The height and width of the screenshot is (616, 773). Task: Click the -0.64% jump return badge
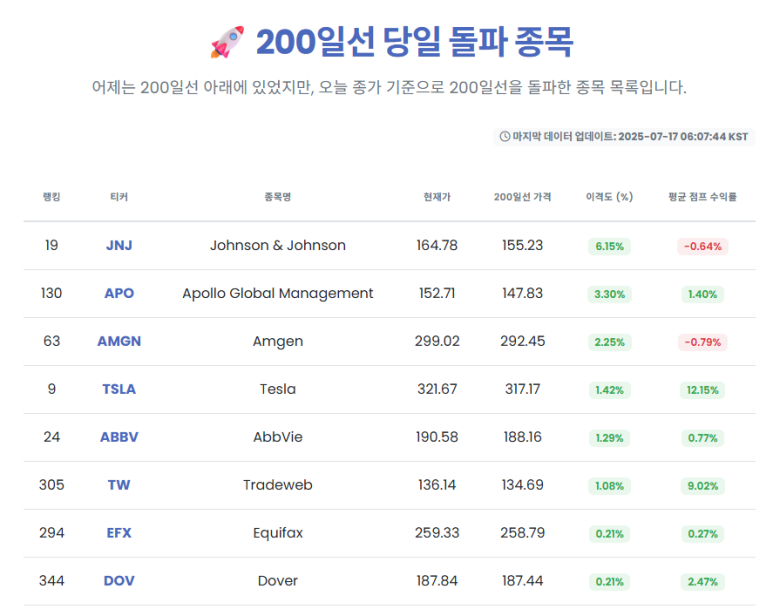coord(703,246)
